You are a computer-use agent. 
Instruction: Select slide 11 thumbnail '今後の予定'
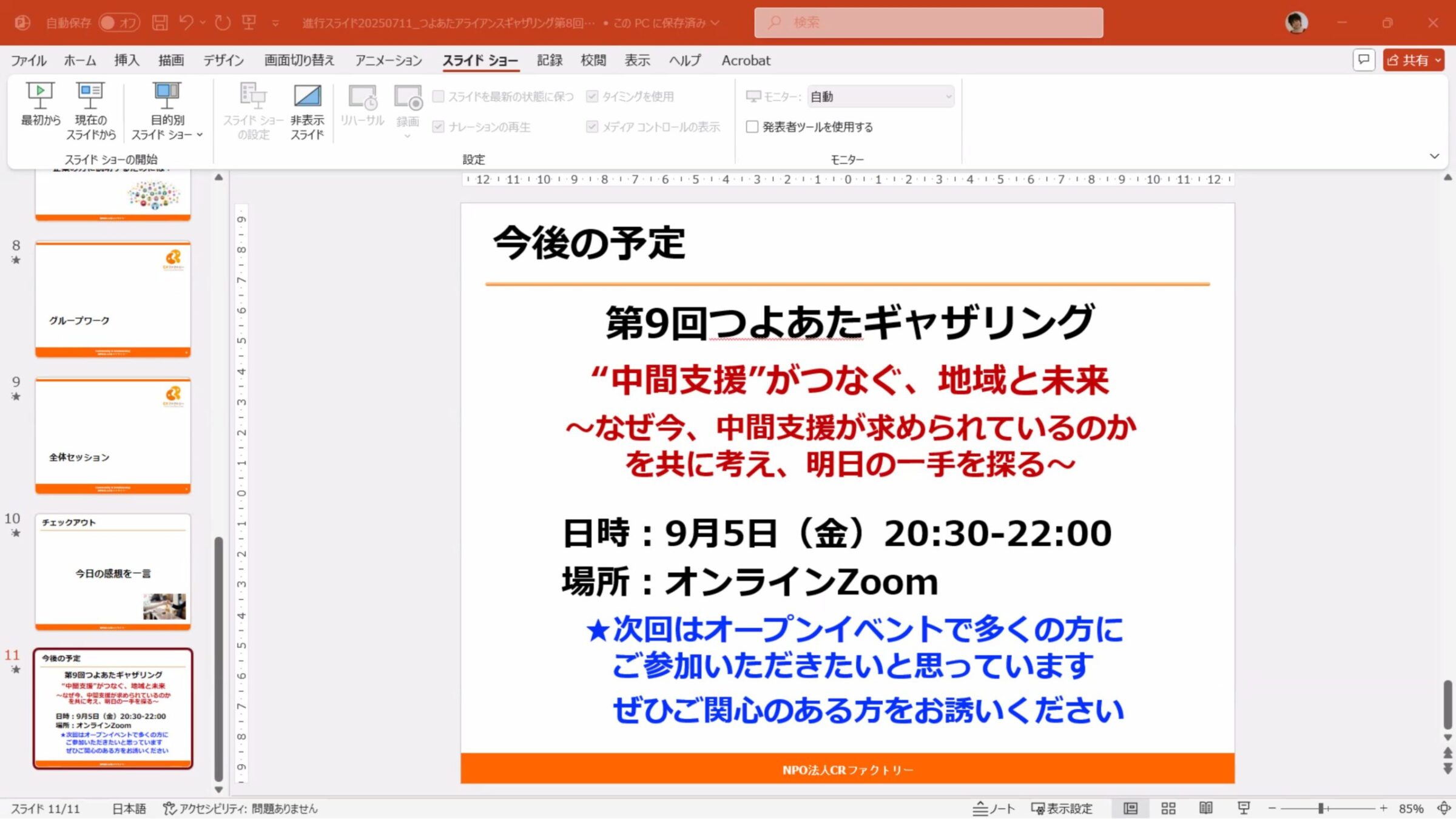[x=113, y=709]
